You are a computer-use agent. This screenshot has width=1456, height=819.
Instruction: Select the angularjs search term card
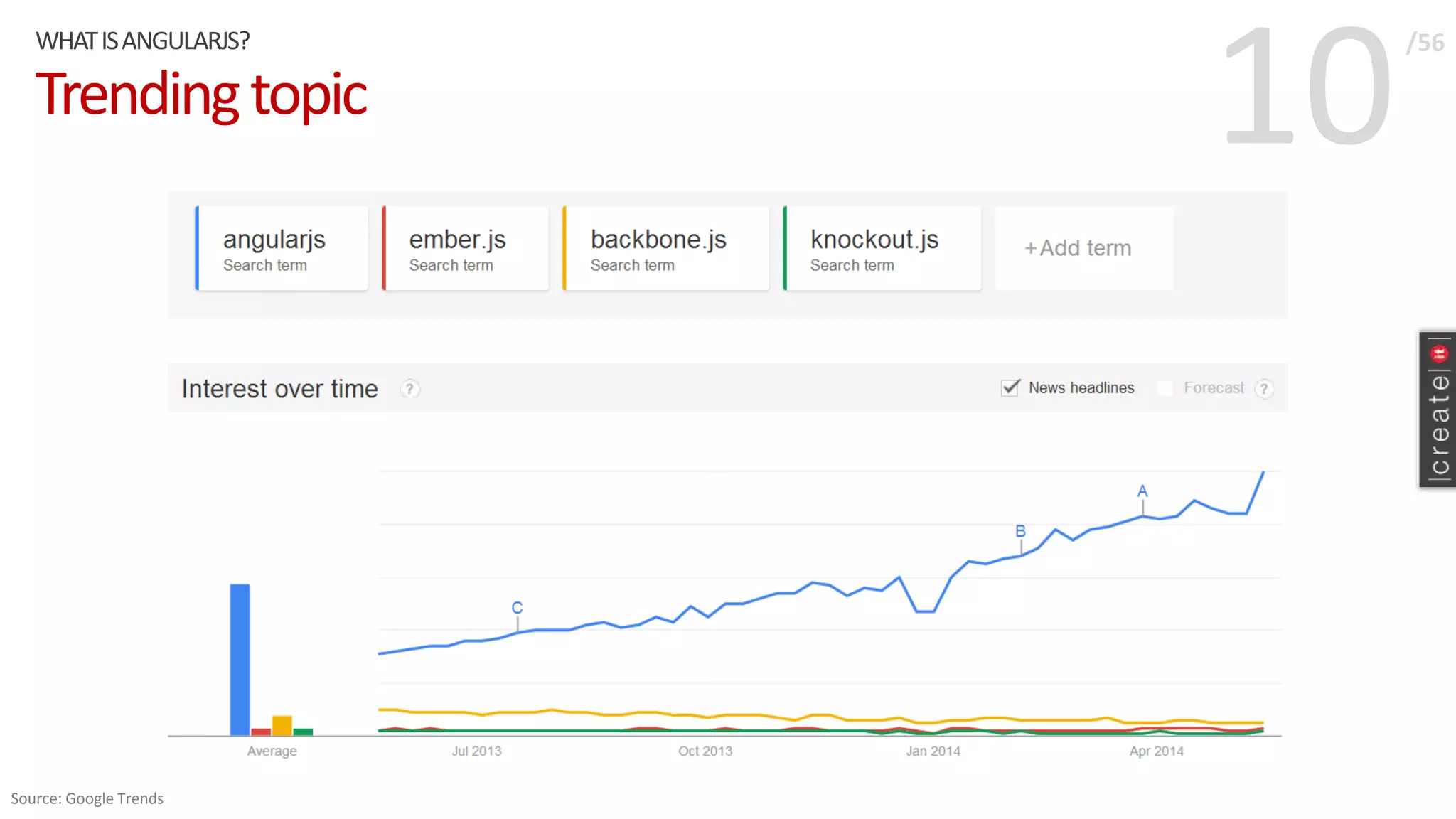[x=282, y=249]
